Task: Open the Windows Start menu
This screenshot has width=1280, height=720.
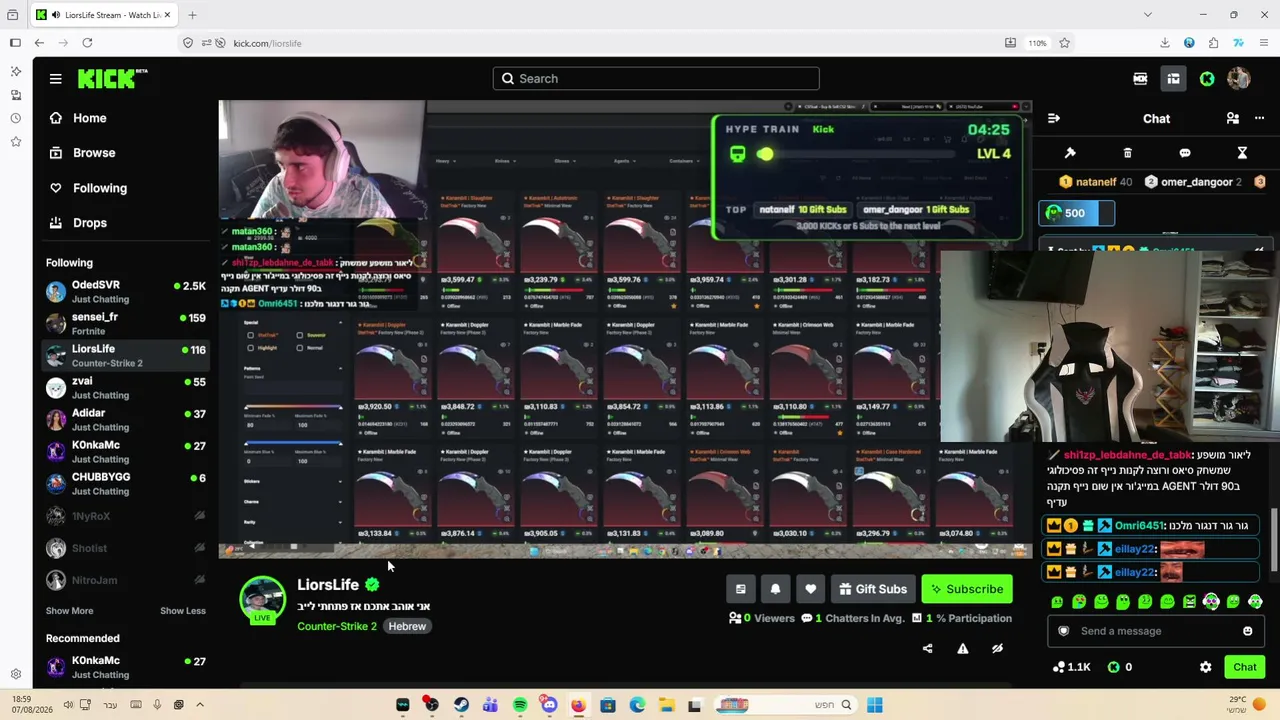Action: tap(875, 705)
